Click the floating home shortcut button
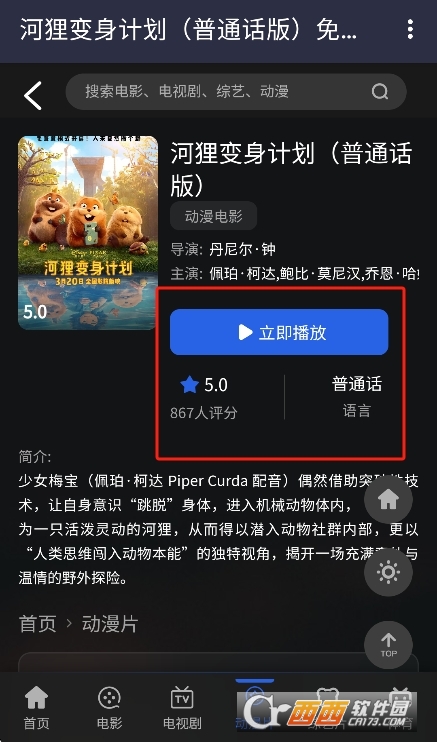 pyautogui.click(x=388, y=500)
